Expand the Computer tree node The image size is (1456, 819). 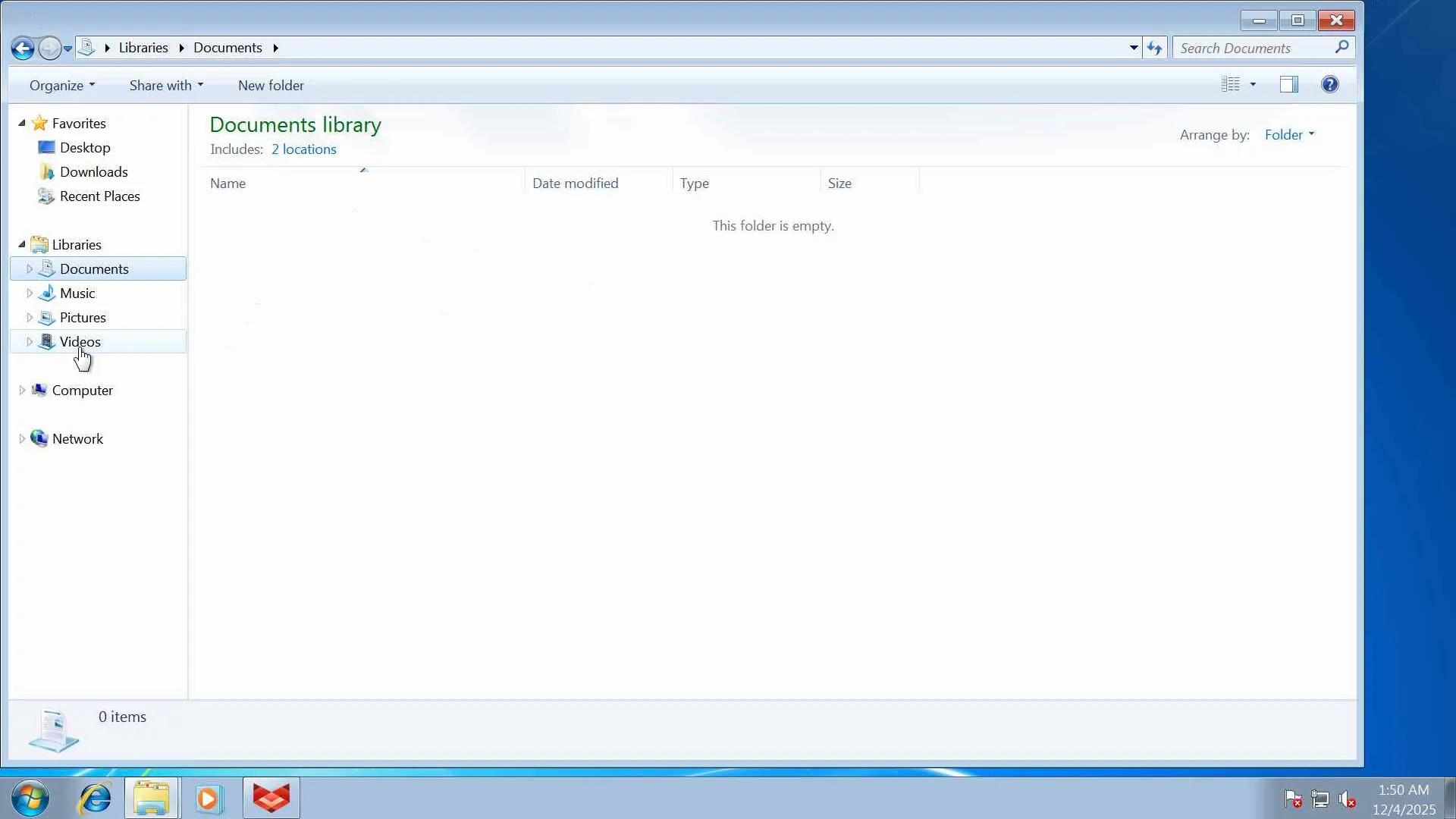click(x=22, y=391)
